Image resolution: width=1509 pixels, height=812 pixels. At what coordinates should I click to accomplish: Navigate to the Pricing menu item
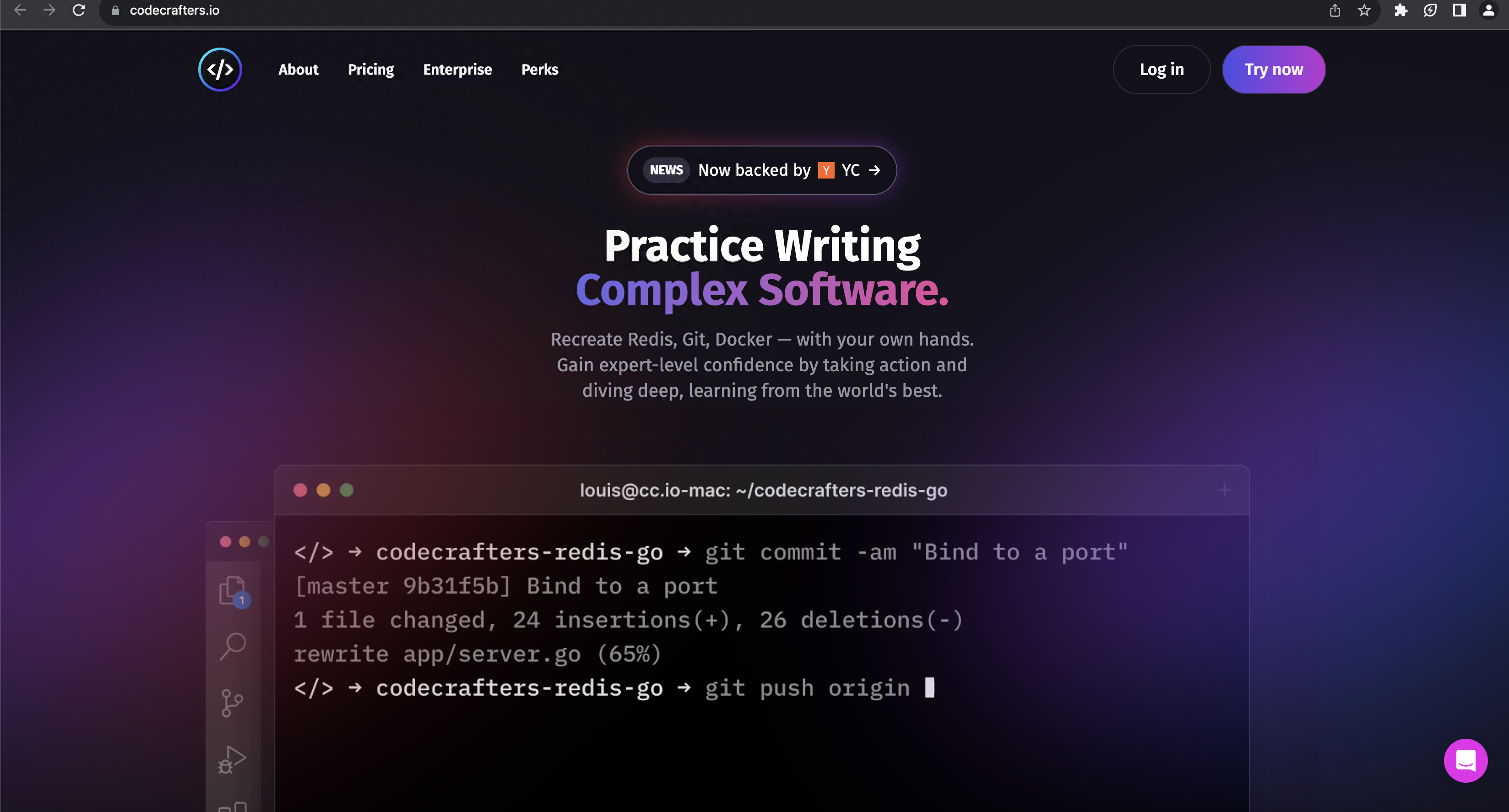click(x=370, y=70)
